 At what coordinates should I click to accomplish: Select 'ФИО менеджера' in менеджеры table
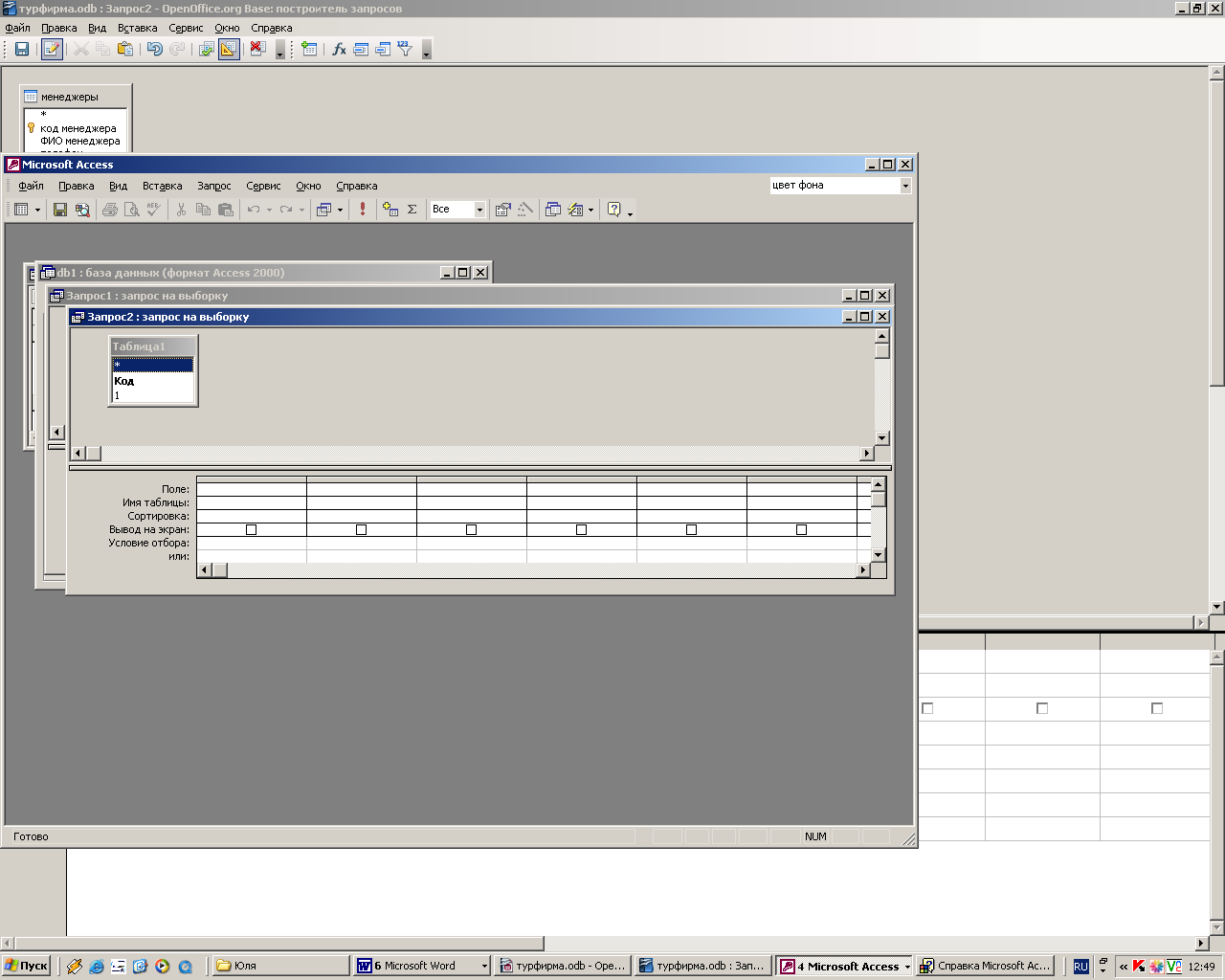80,141
